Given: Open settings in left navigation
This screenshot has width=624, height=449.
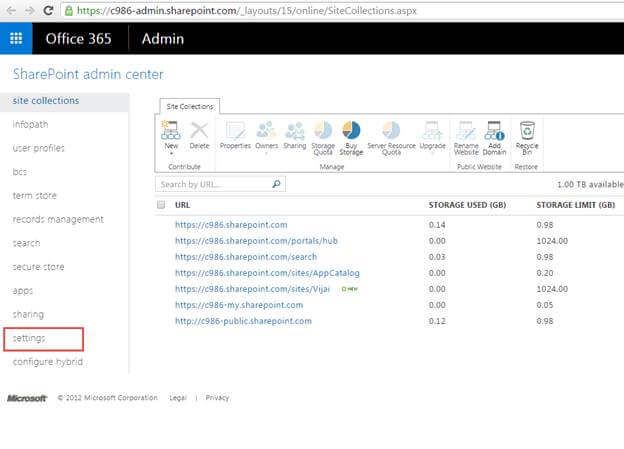Looking at the screenshot, I should click(29, 338).
